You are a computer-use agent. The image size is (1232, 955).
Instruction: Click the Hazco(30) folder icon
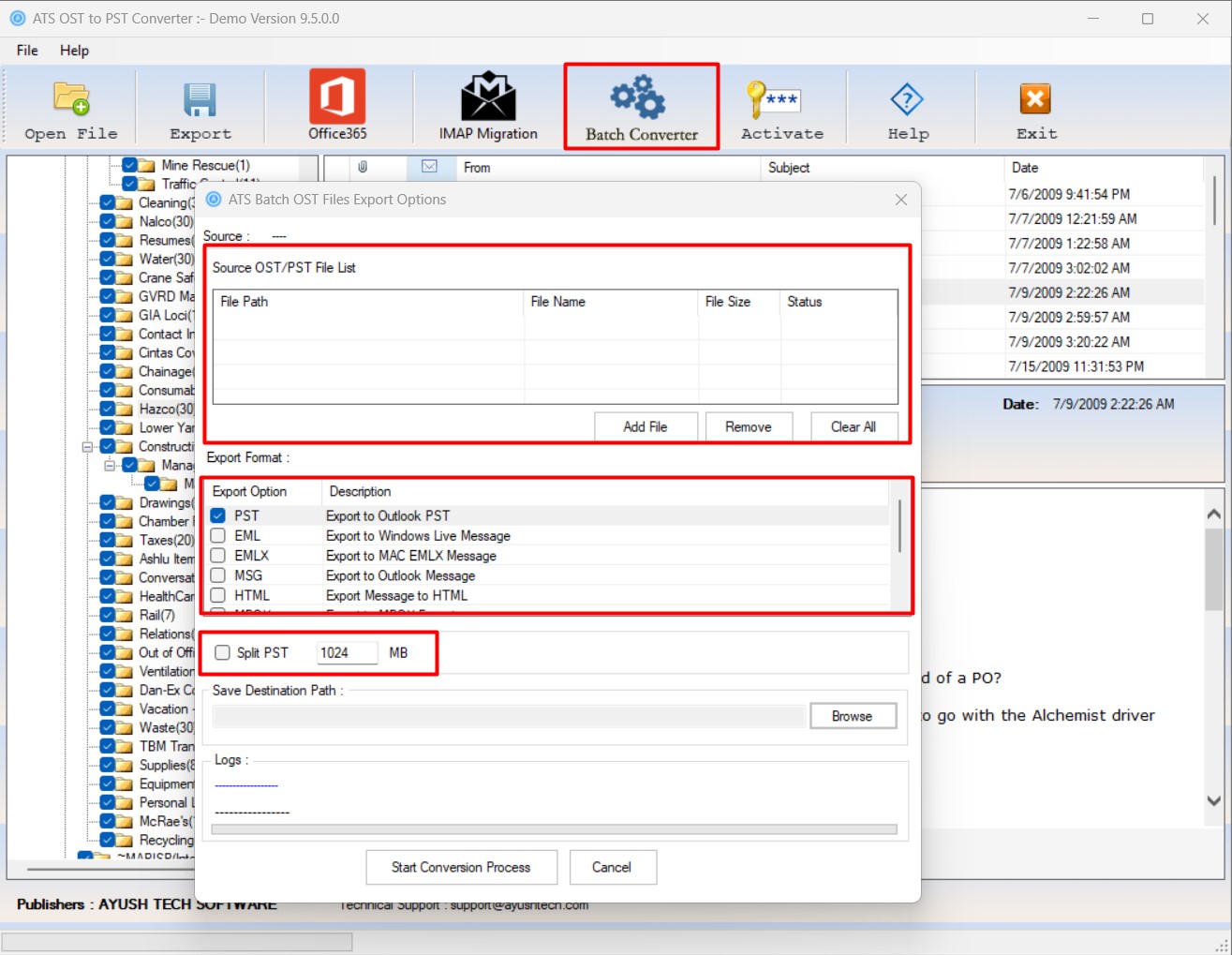point(125,409)
